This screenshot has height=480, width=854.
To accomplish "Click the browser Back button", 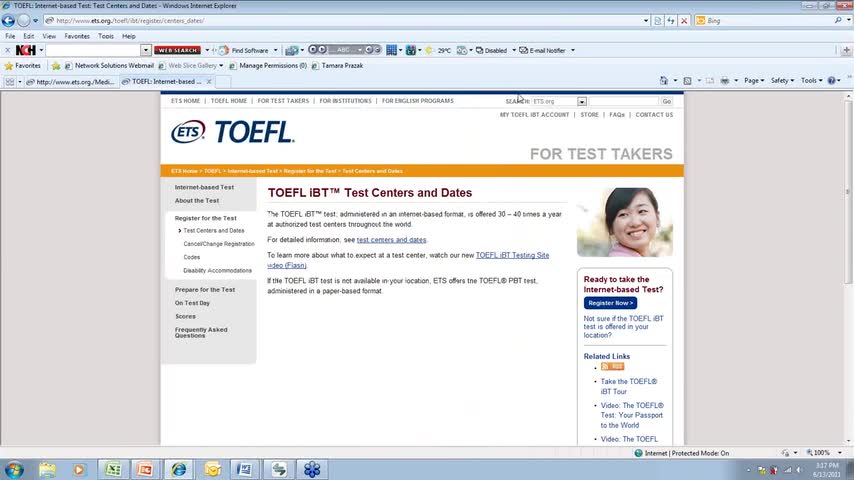I will [x=8, y=21].
